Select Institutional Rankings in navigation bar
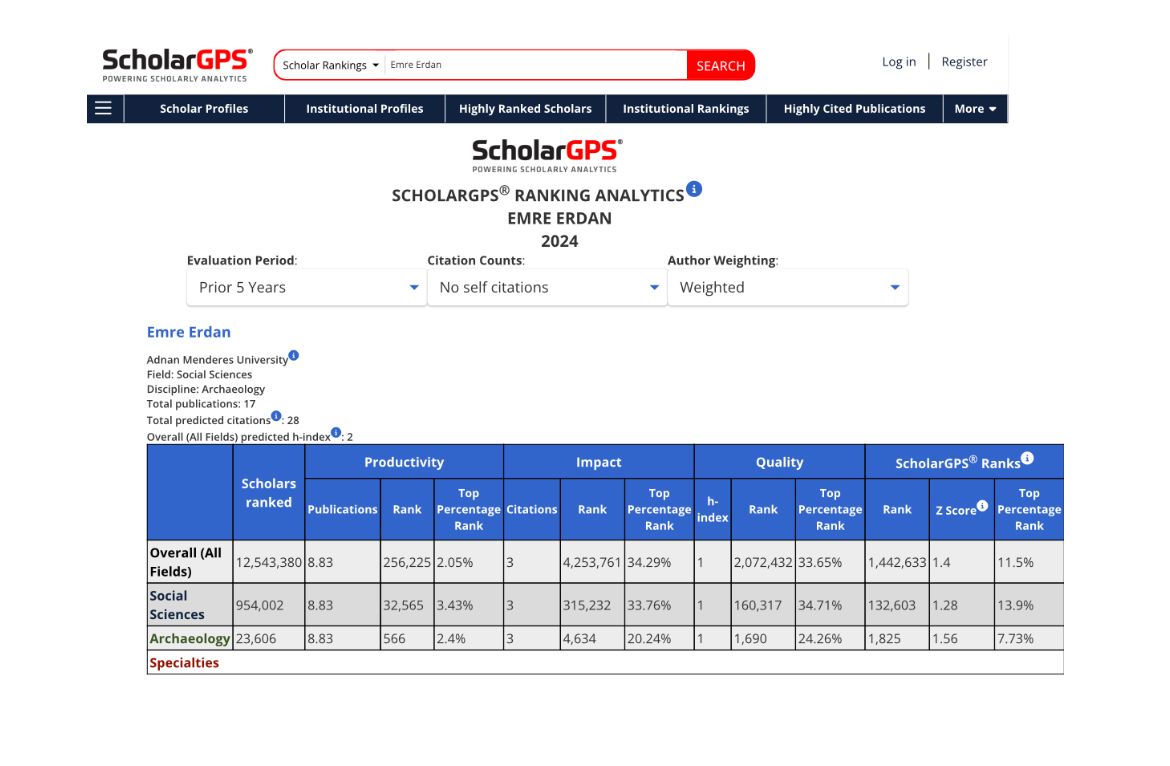Image resolution: width=1170 pixels, height=766 pixels. (685, 109)
